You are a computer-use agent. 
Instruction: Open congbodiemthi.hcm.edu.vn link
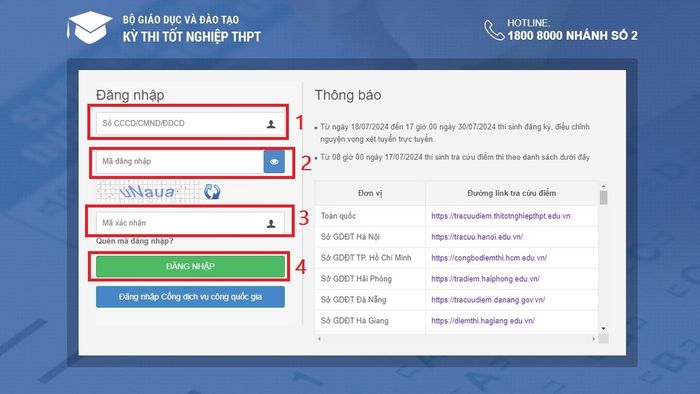coord(489,258)
